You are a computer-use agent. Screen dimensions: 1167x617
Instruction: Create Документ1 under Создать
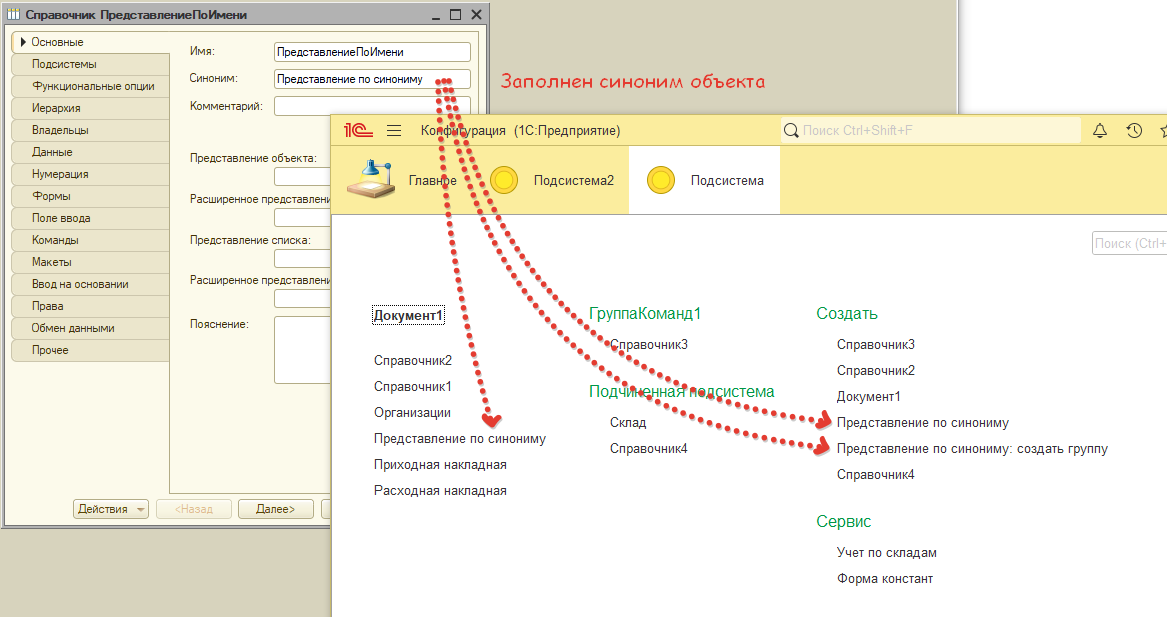868,397
